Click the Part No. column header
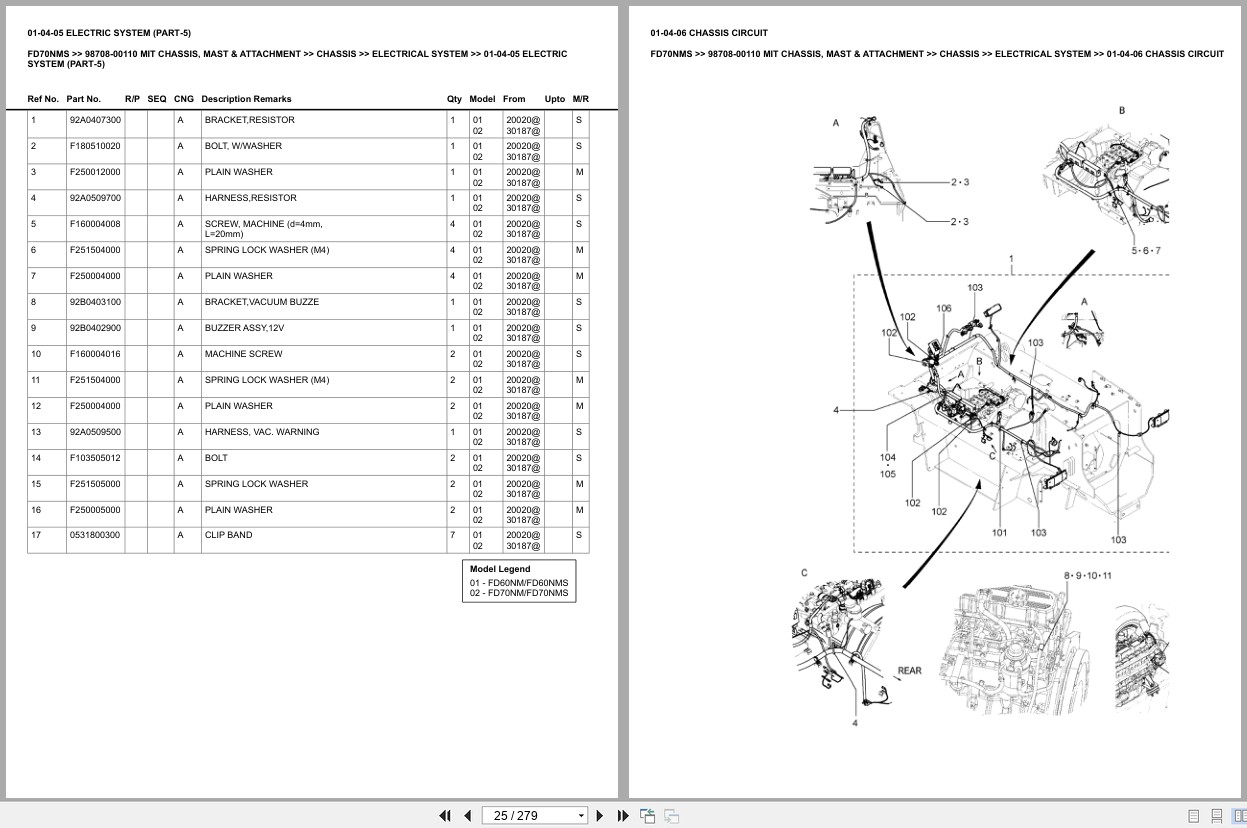The height and width of the screenshot is (828, 1247). tap(84, 99)
